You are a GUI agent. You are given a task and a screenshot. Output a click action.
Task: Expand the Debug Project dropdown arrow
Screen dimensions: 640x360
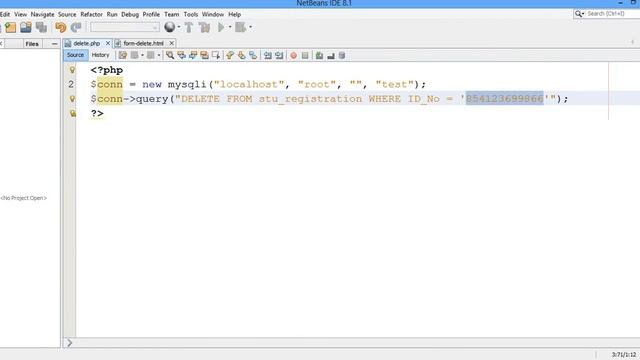250,27
